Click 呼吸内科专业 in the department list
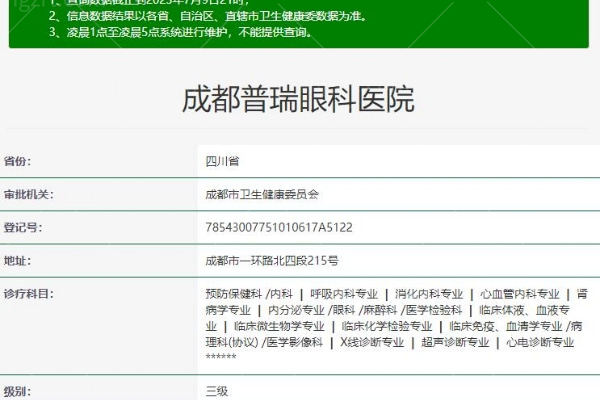 click(x=344, y=294)
